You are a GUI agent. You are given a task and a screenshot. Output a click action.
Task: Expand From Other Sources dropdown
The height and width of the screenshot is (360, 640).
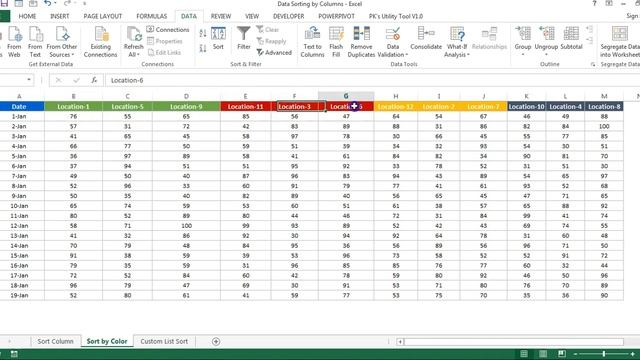click(73, 55)
